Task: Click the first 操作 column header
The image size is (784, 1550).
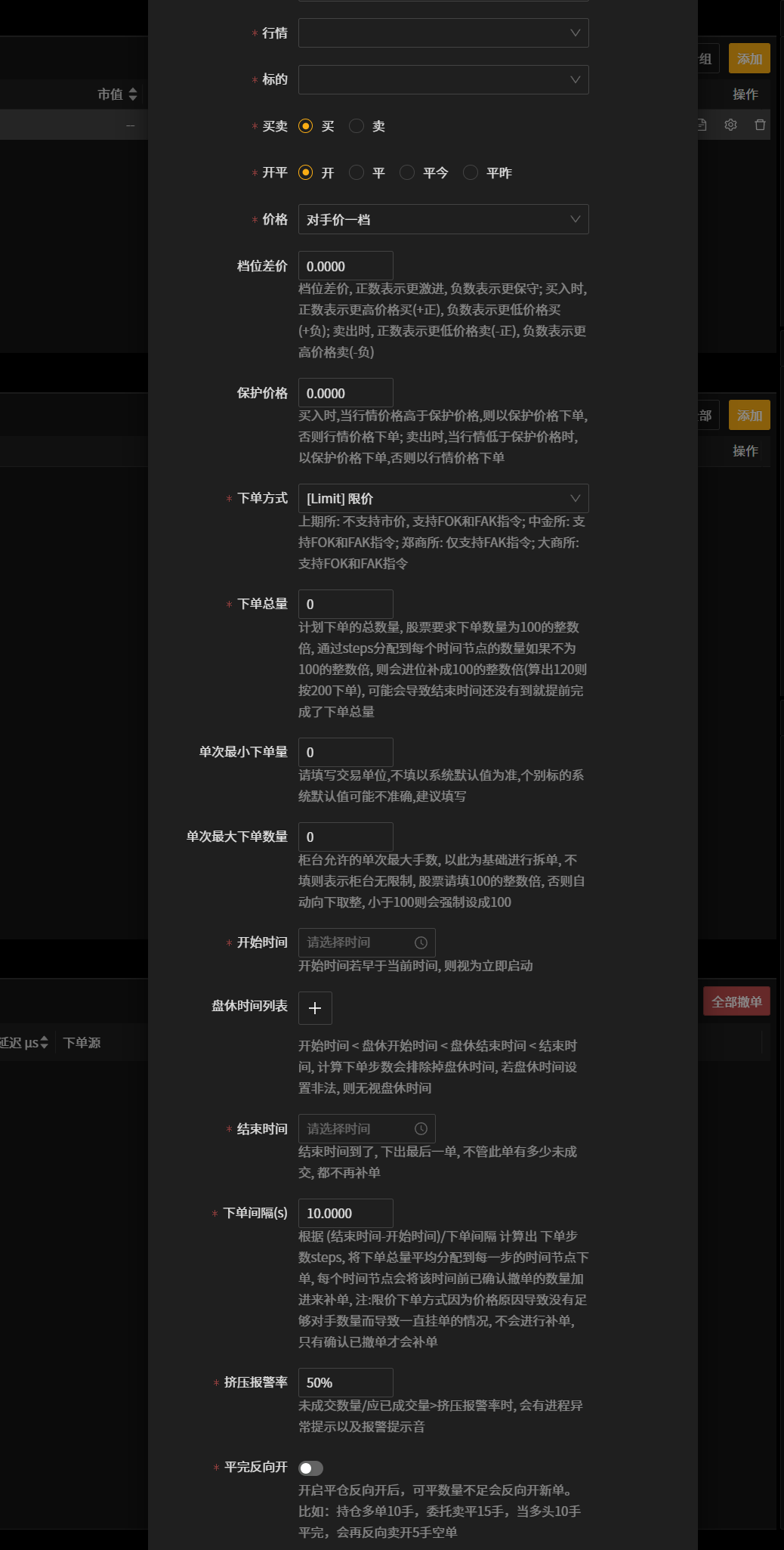Action: (x=745, y=94)
